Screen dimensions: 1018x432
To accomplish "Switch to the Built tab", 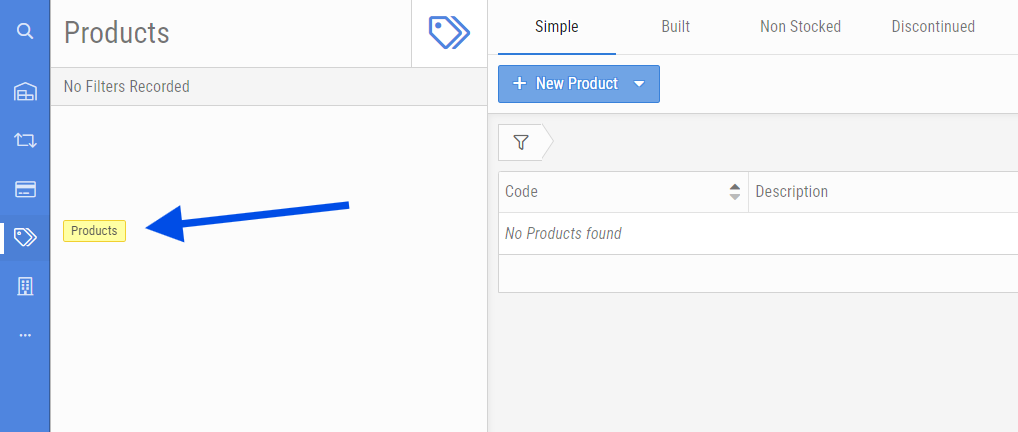I will click(676, 27).
